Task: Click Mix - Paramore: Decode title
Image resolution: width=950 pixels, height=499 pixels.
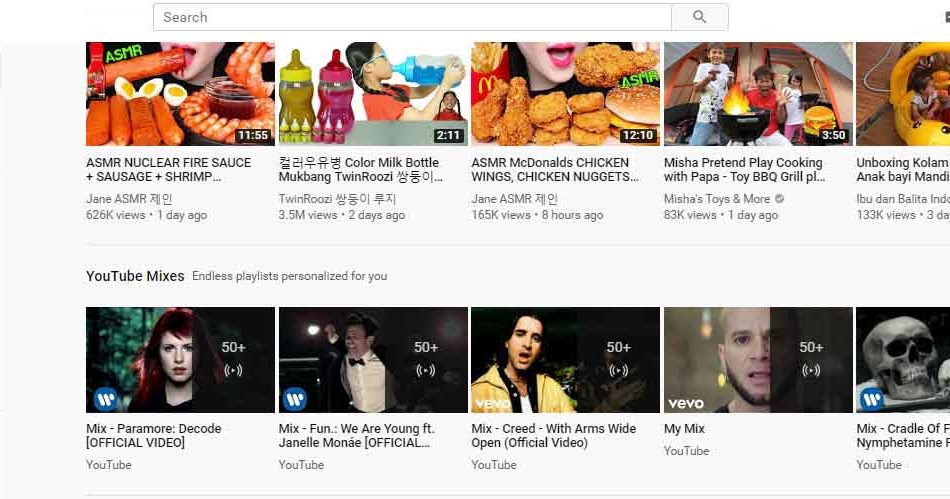Action: tap(153, 435)
